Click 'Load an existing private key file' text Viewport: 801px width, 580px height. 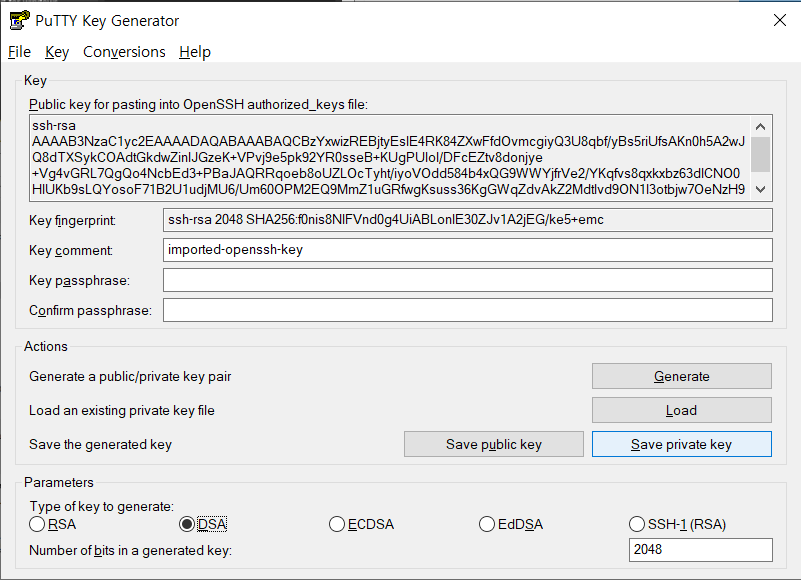pos(122,410)
